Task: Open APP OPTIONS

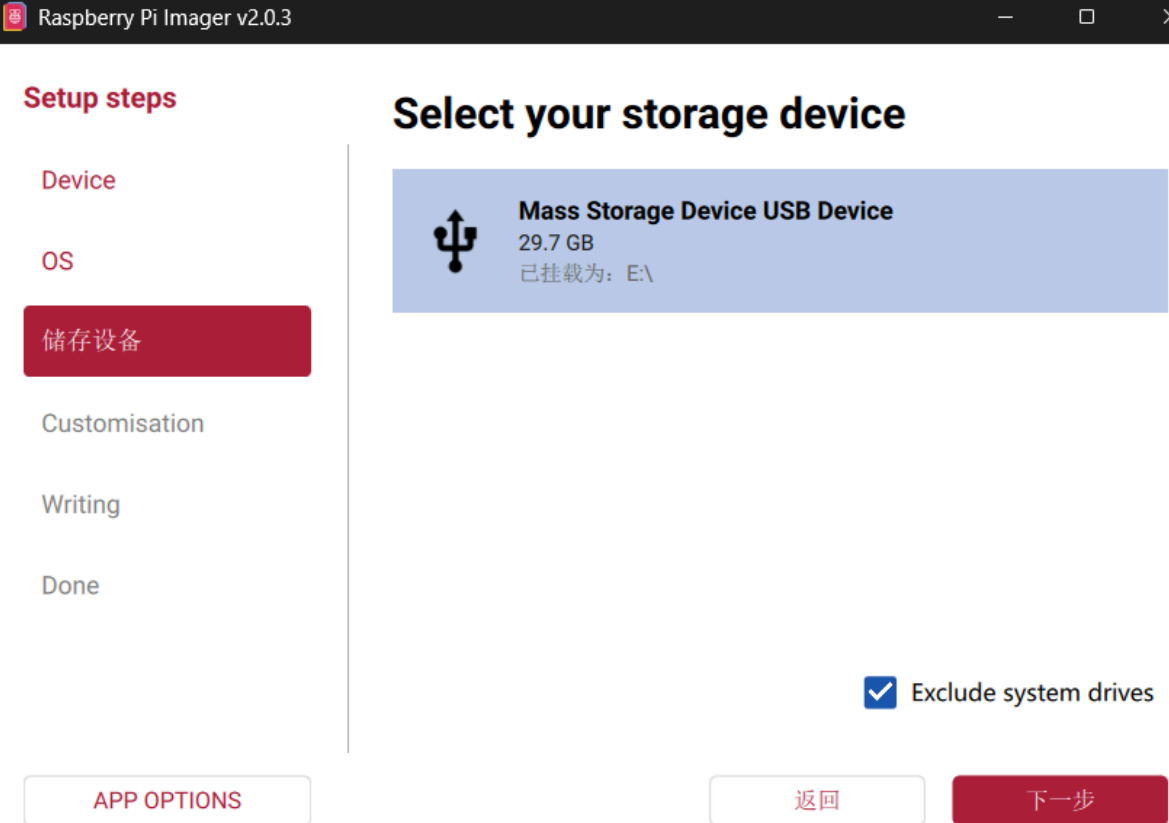Action: click(x=167, y=800)
